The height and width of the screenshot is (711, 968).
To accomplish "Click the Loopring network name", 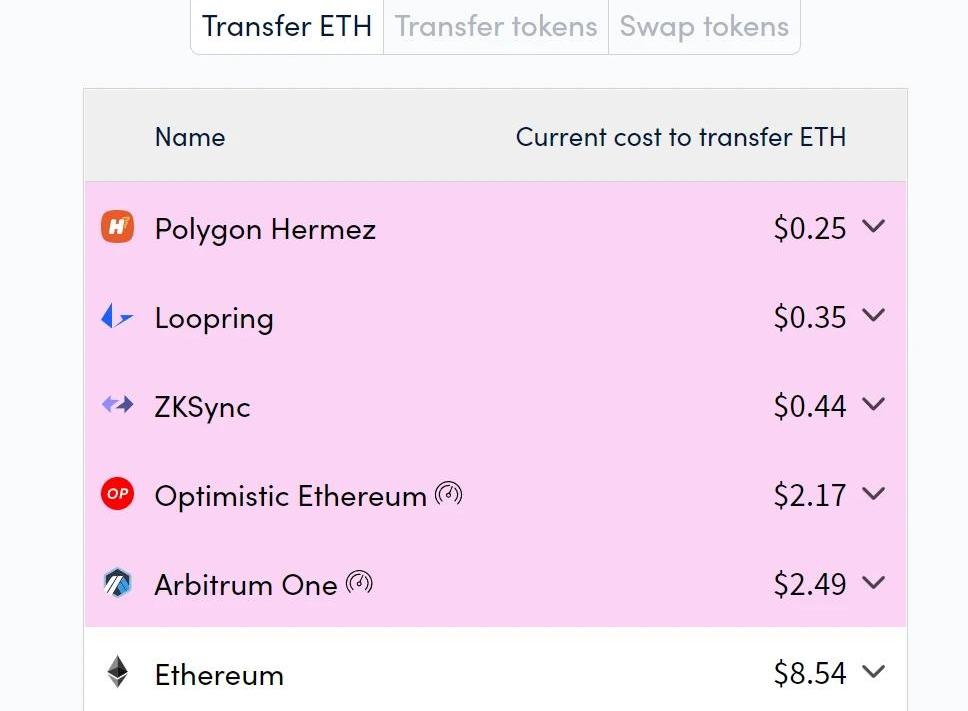I will click(214, 318).
